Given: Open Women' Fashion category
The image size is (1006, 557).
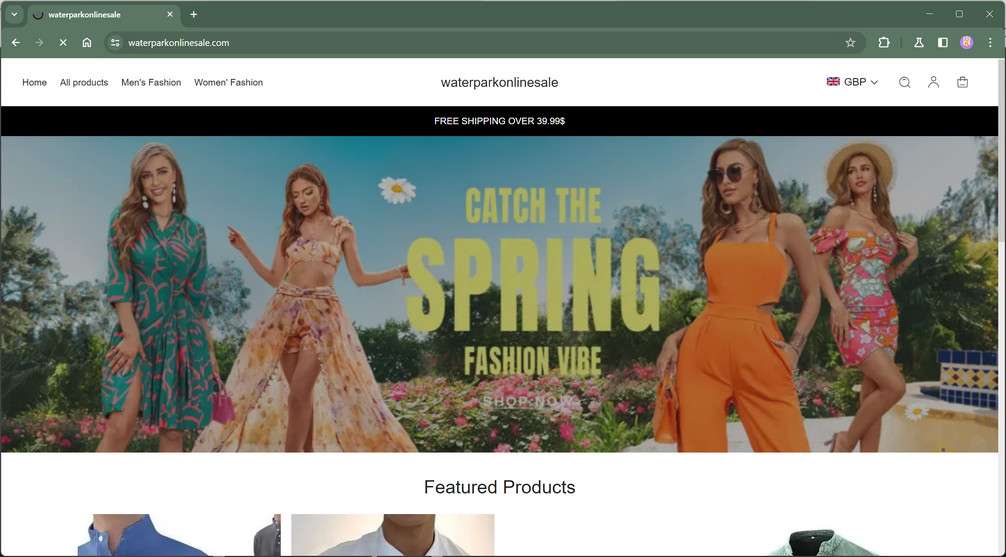Looking at the screenshot, I should coord(228,82).
